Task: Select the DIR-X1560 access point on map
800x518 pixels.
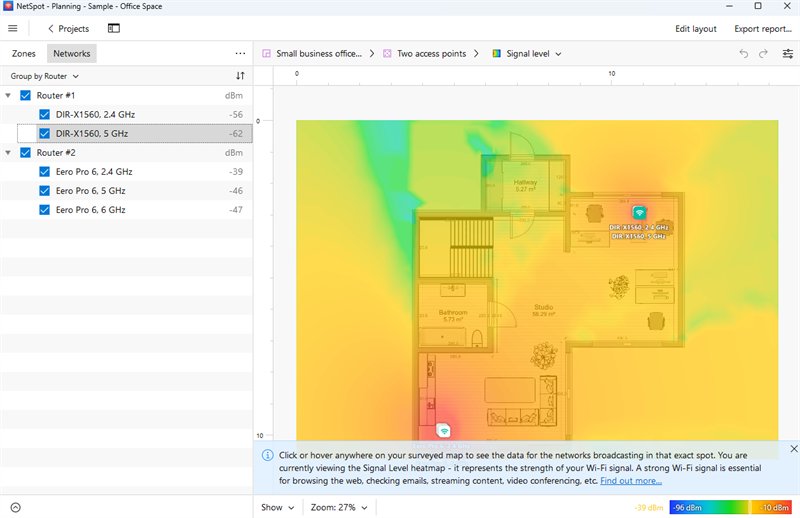Action: 639,212
